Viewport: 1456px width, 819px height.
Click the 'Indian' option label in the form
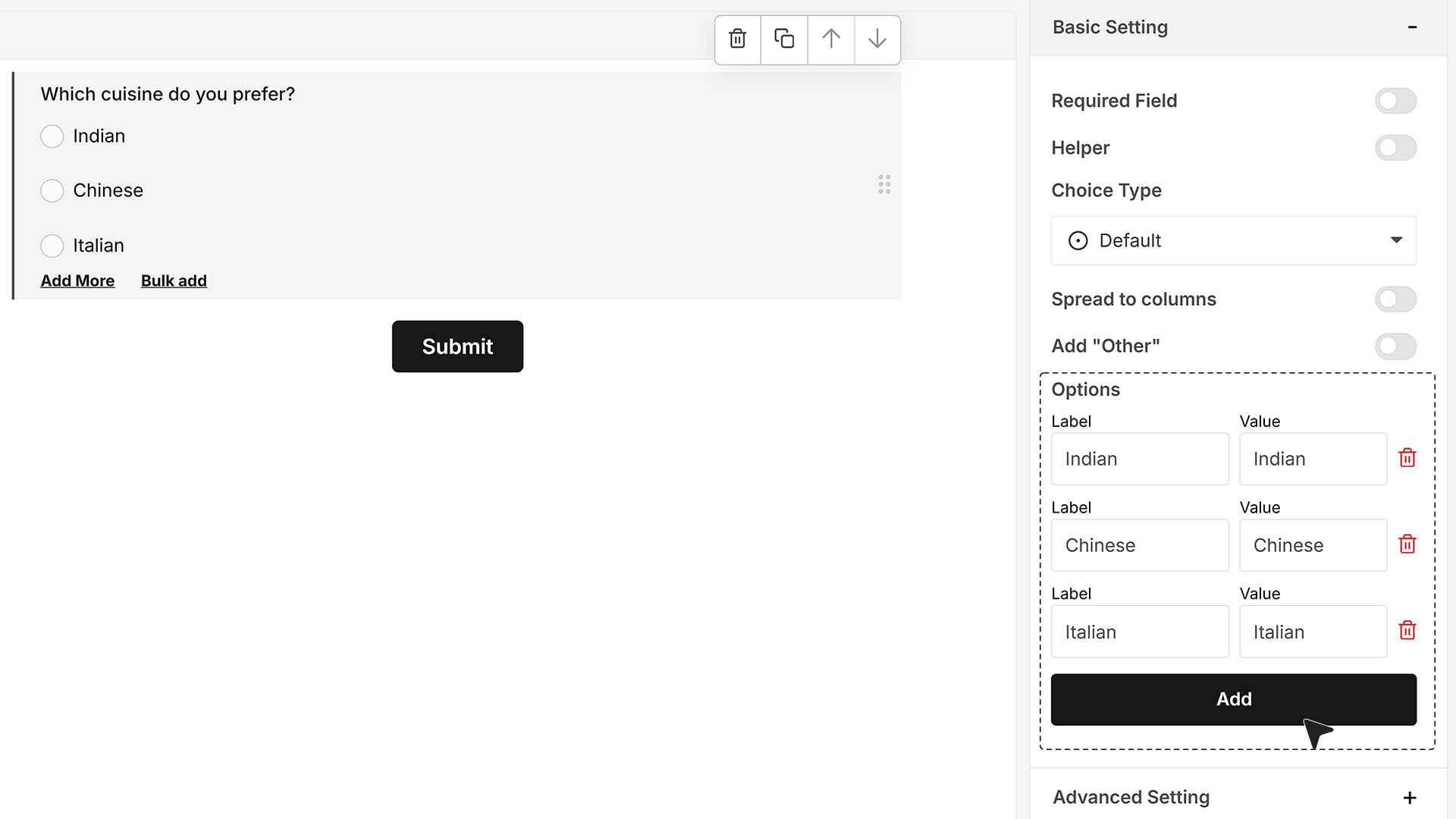click(x=99, y=136)
